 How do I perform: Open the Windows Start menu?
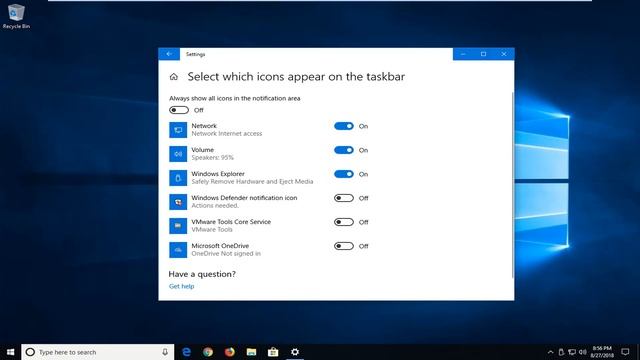point(11,352)
